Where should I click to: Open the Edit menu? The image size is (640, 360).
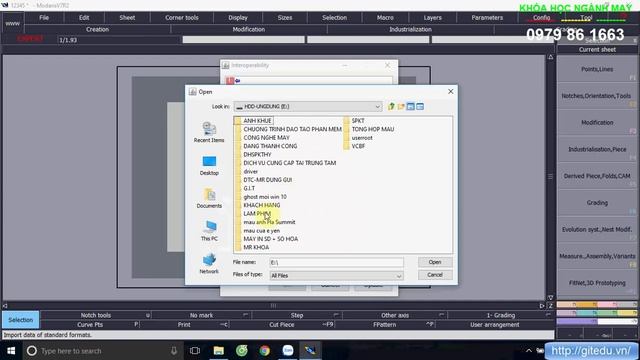point(84,18)
